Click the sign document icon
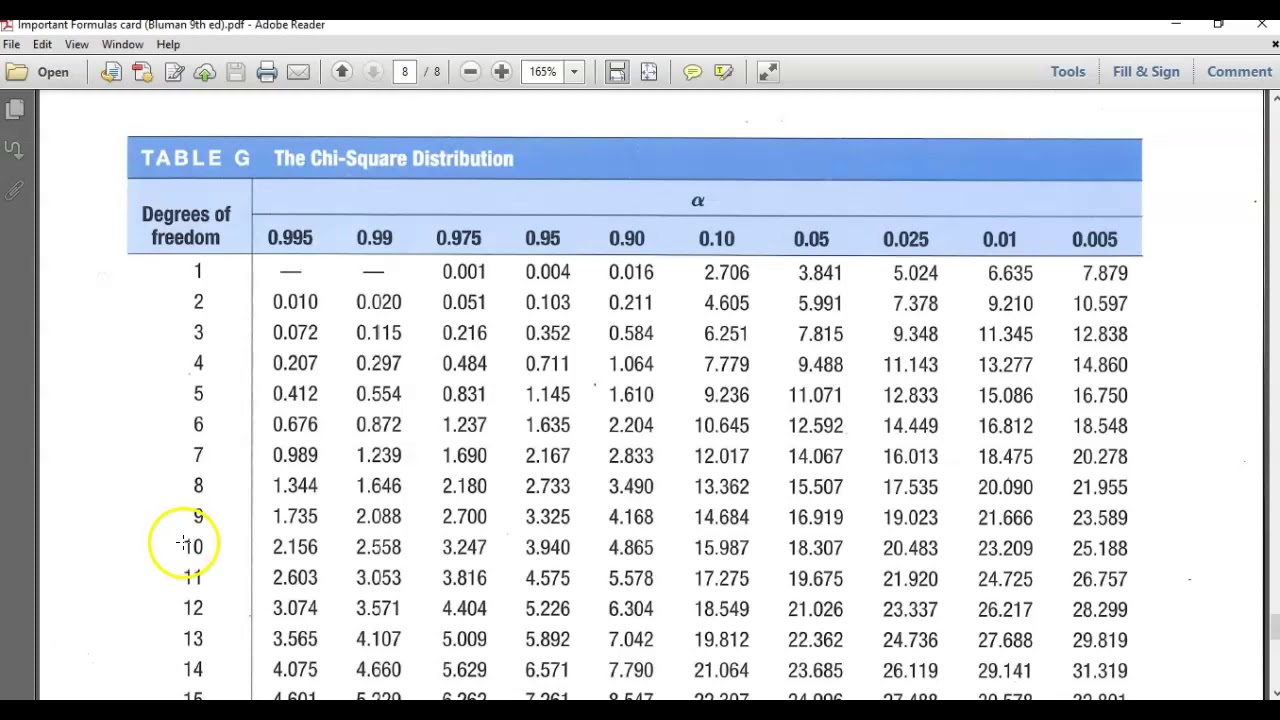 [x=174, y=72]
